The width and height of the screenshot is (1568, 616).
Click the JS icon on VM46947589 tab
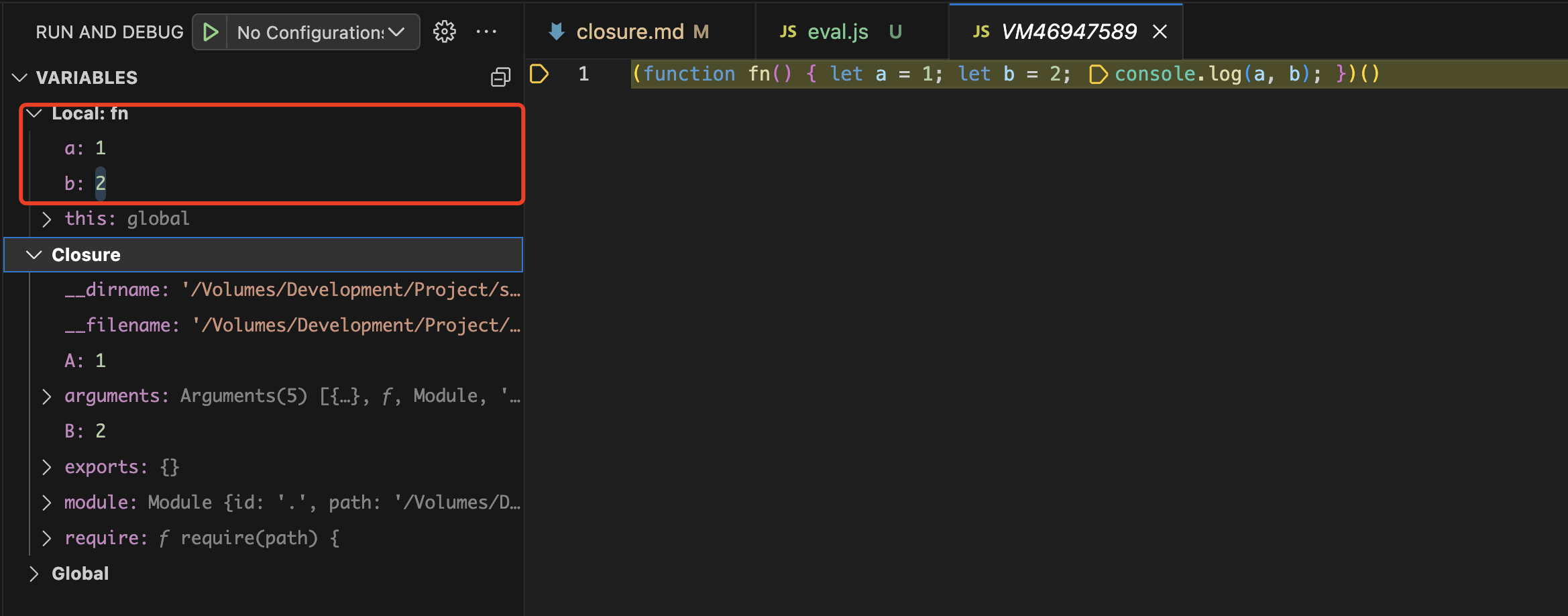click(x=981, y=32)
